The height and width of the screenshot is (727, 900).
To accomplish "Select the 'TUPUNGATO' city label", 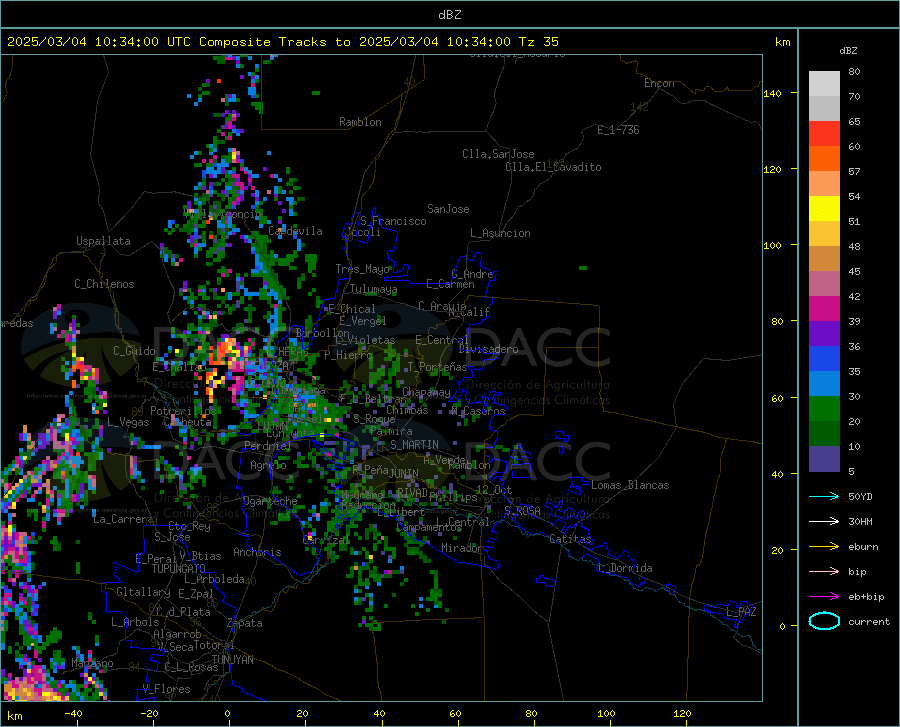I will 179,569.
